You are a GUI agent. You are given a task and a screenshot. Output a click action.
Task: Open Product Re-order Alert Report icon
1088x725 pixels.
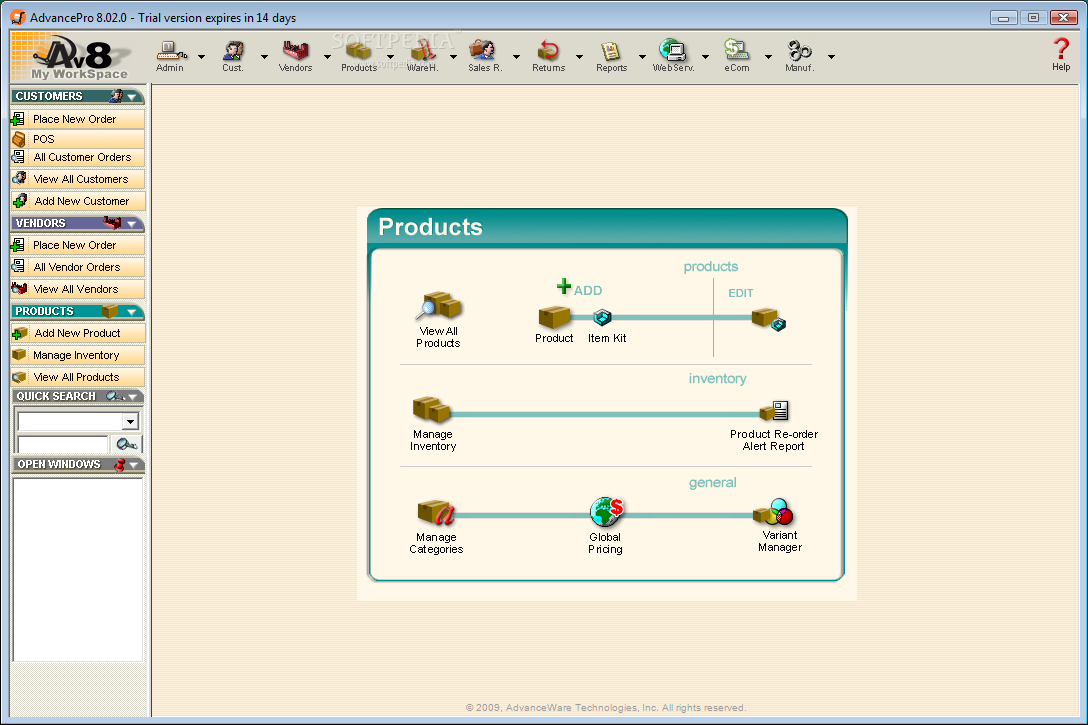pyautogui.click(x=774, y=411)
